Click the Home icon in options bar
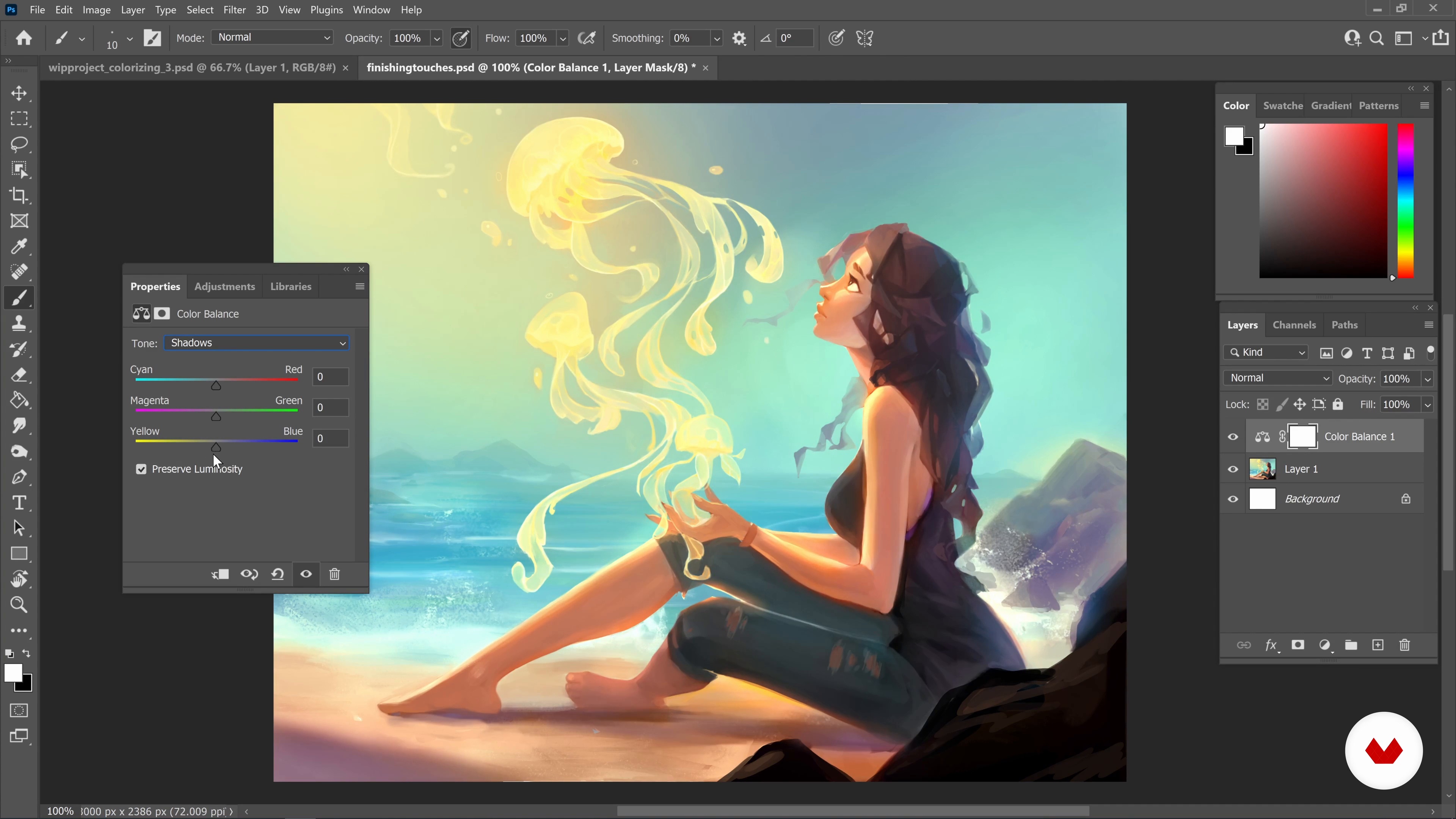Image resolution: width=1456 pixels, height=819 pixels. coord(24,38)
